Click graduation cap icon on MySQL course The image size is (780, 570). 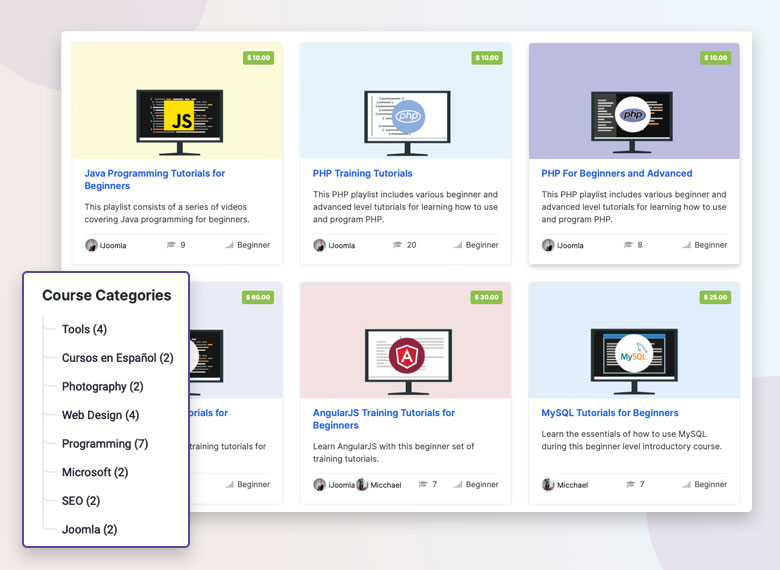[630, 484]
